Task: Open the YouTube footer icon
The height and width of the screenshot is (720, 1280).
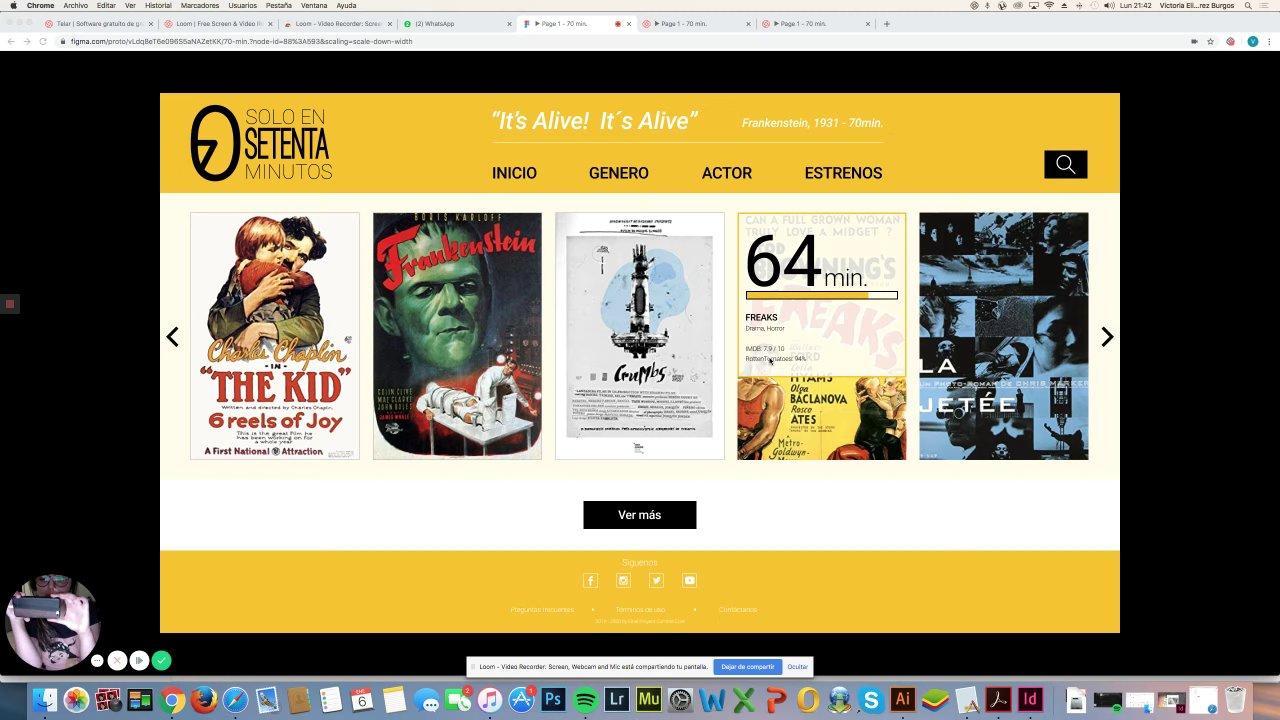Action: (689, 581)
